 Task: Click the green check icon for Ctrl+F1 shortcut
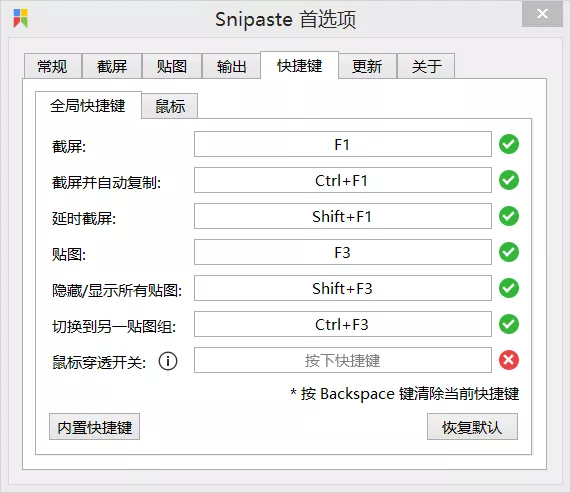click(x=509, y=180)
